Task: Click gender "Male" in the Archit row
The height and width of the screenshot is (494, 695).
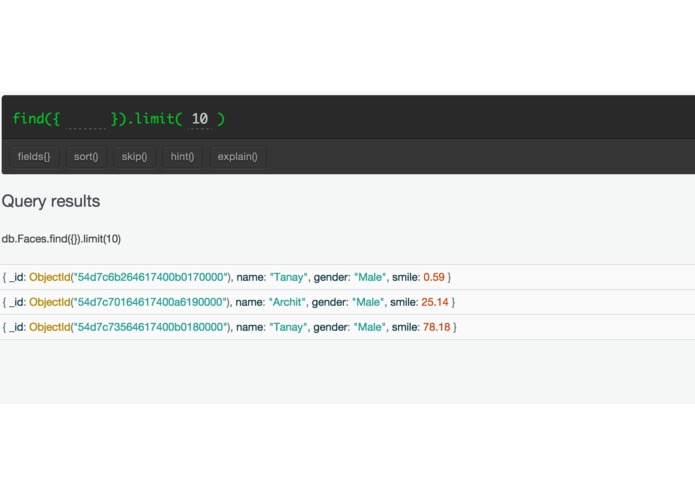Action: coord(368,302)
